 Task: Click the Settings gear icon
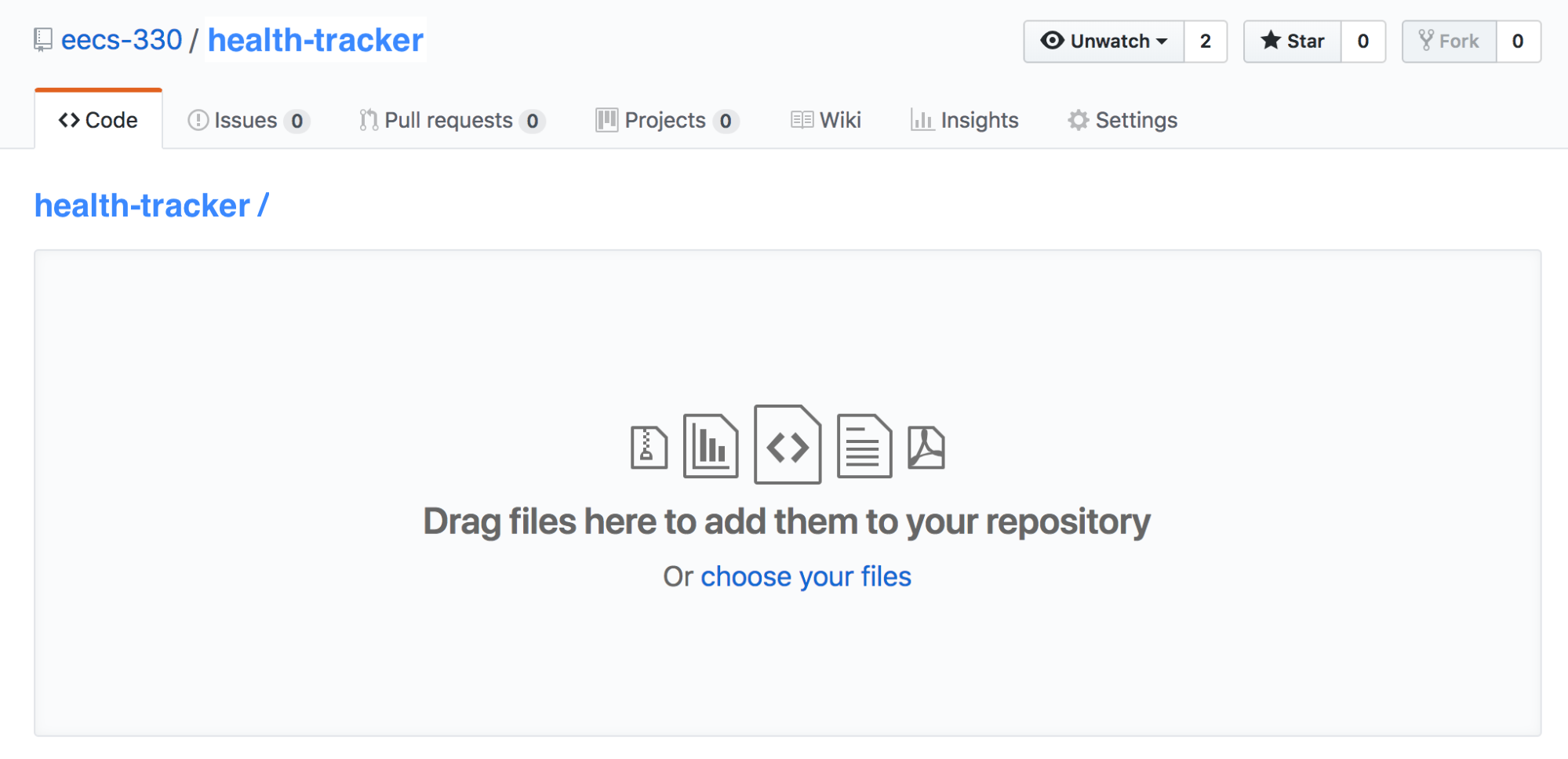coord(1079,120)
